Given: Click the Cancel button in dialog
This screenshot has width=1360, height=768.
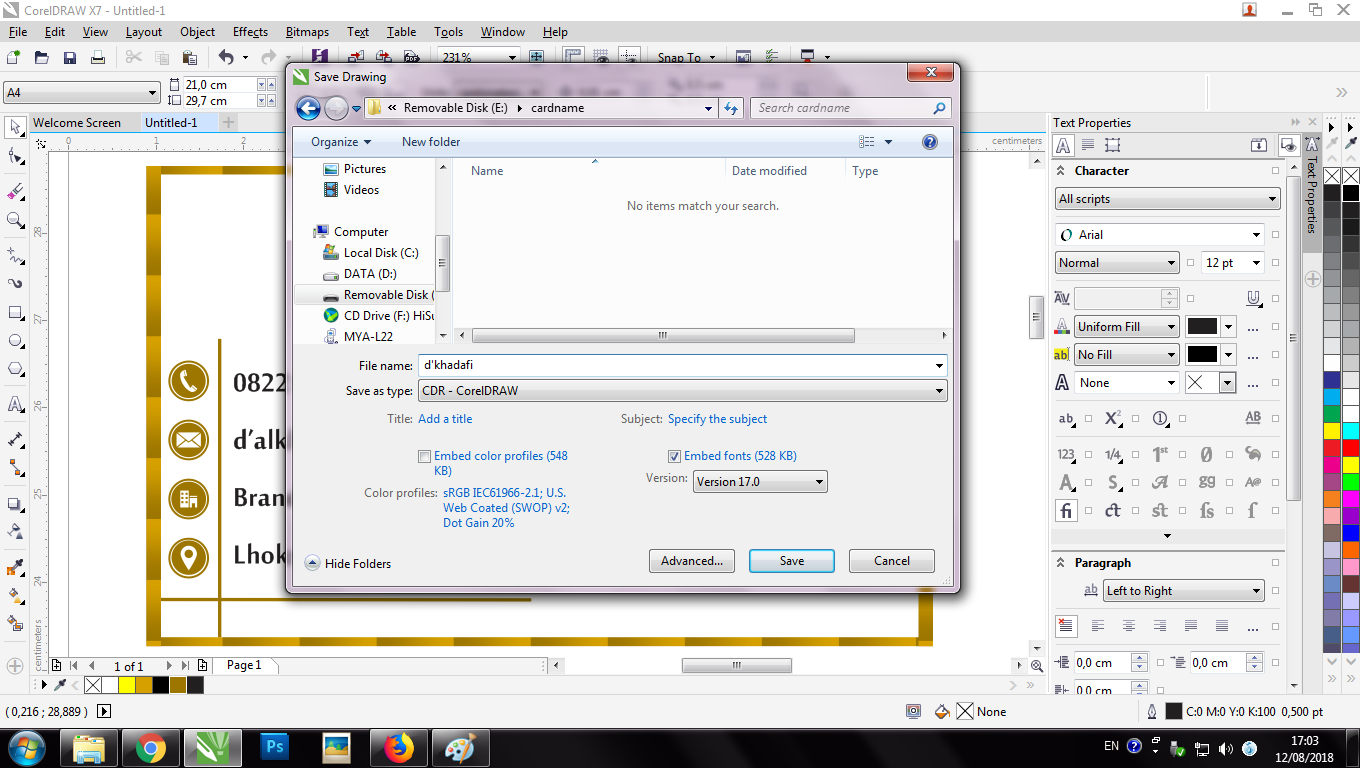Looking at the screenshot, I should point(892,561).
